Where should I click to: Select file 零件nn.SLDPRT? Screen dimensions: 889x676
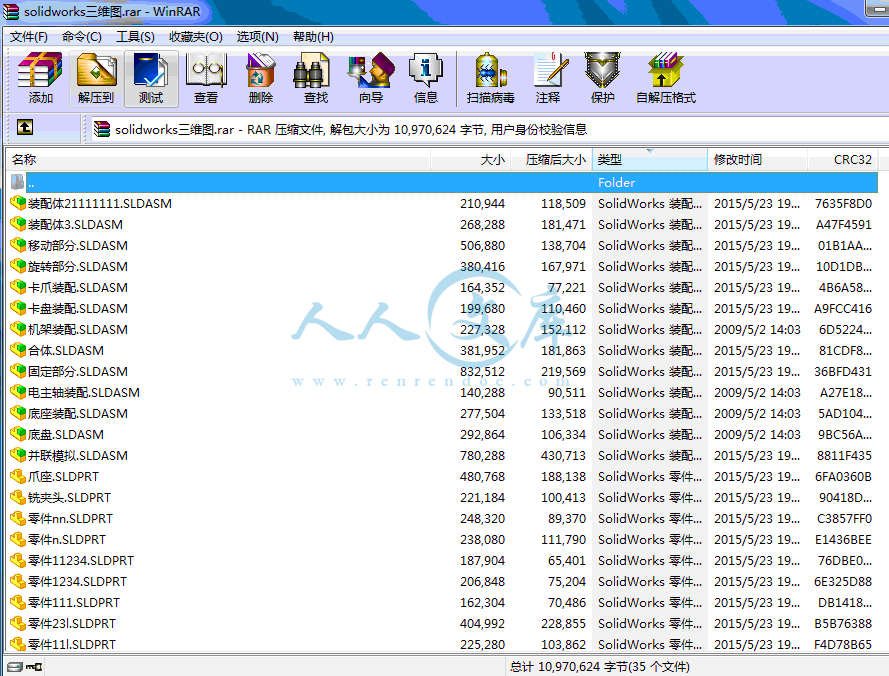[70, 518]
